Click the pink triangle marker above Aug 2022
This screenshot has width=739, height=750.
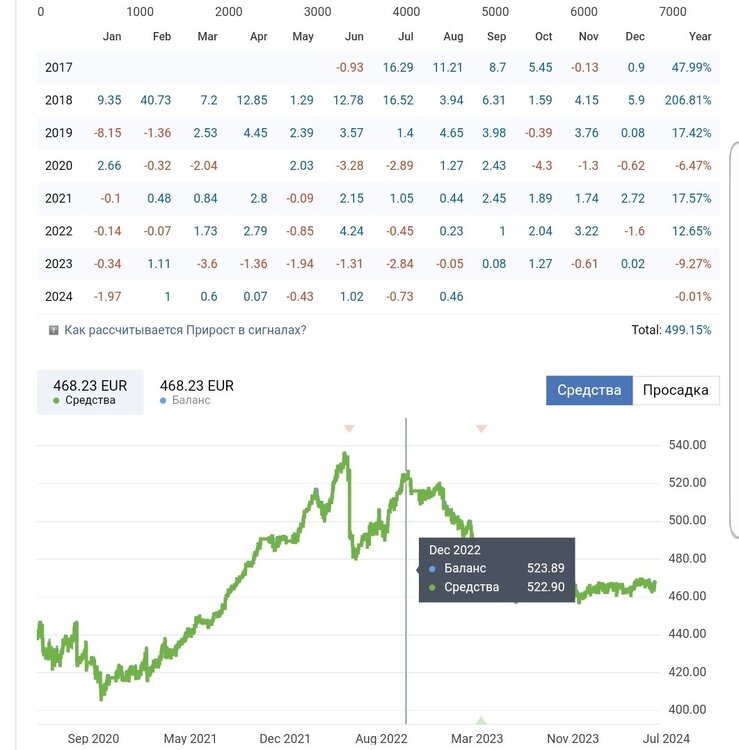[x=350, y=429]
